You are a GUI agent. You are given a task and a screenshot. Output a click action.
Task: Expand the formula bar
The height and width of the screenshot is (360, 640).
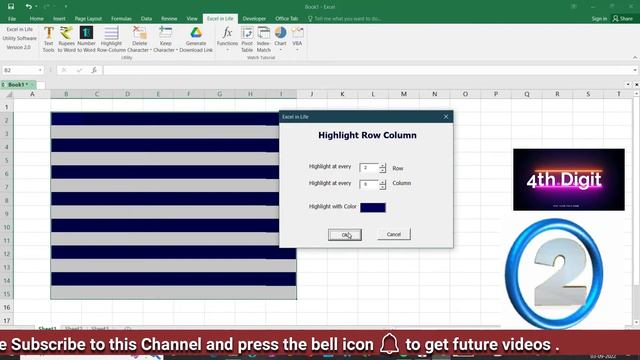635,70
